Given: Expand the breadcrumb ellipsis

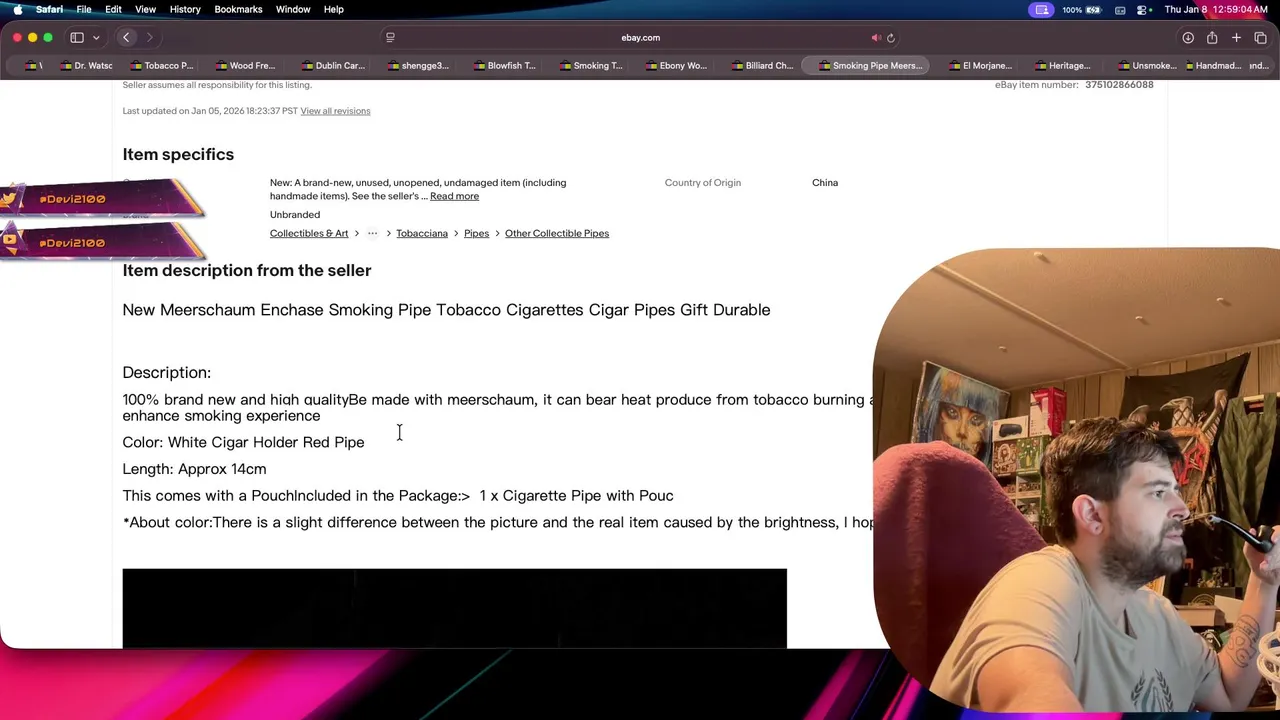Looking at the screenshot, I should (372, 233).
